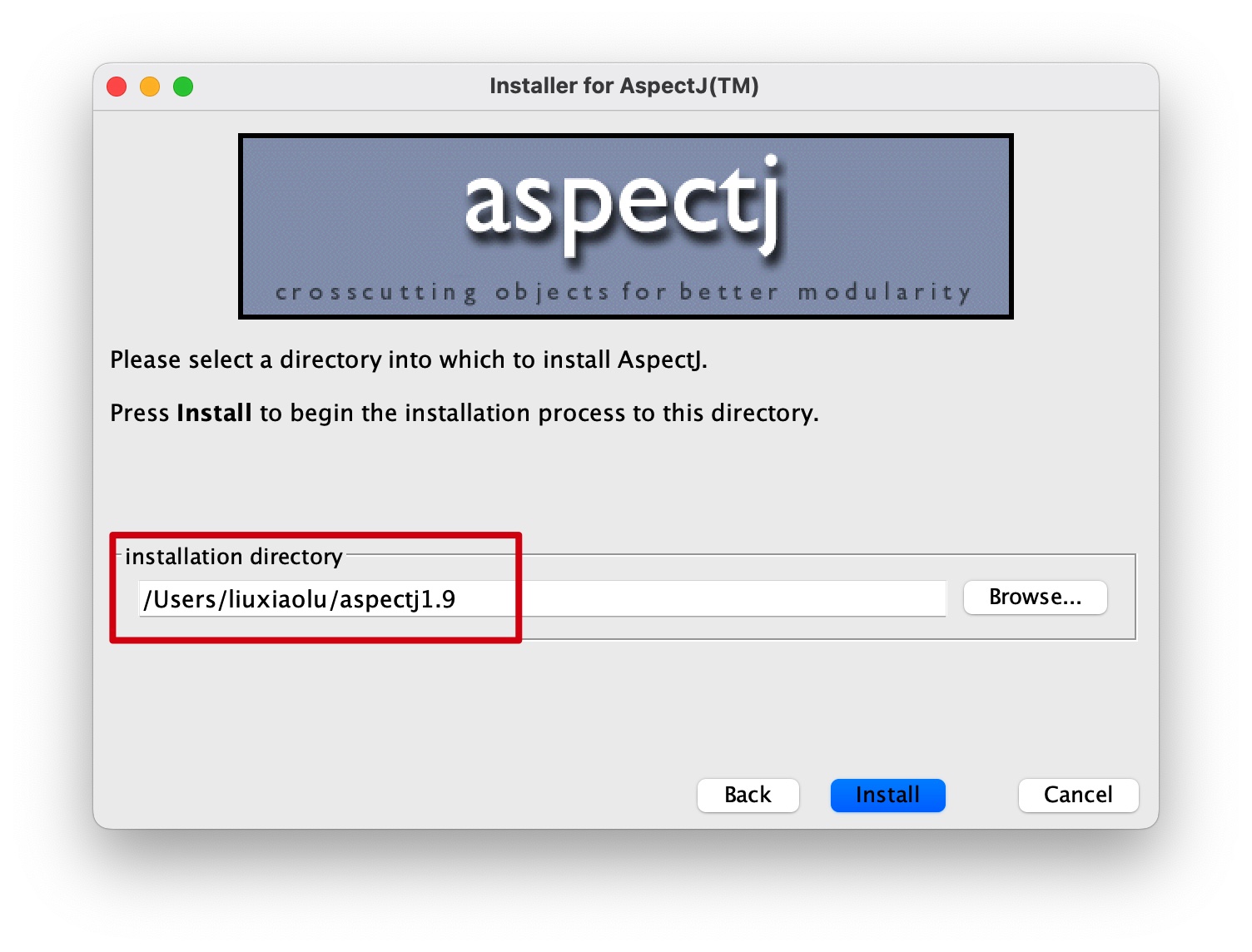
Task: Open the Browse... directory chooser
Action: pos(1035,597)
